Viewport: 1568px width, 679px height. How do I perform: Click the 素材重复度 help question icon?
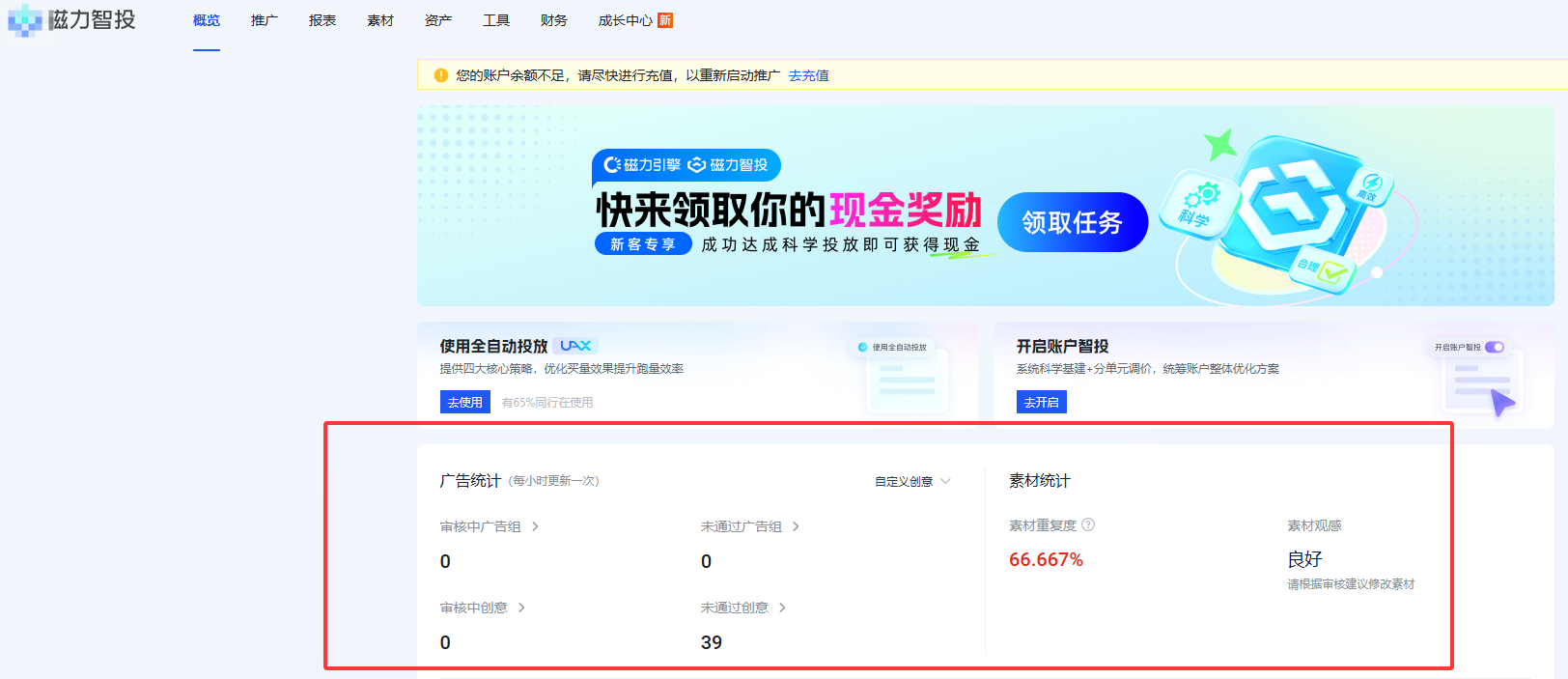1088,524
